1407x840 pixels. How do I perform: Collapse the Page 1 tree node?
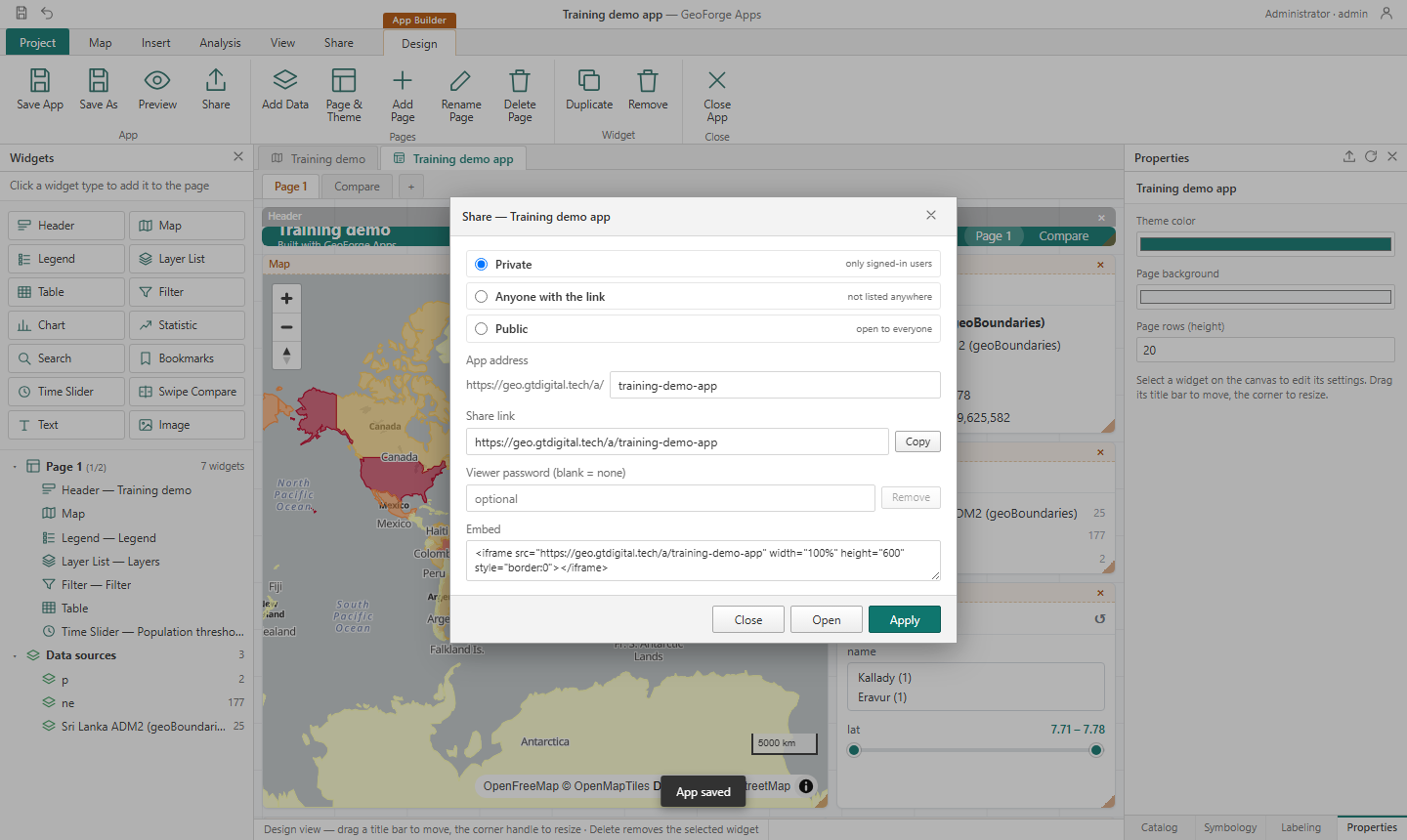click(15, 467)
